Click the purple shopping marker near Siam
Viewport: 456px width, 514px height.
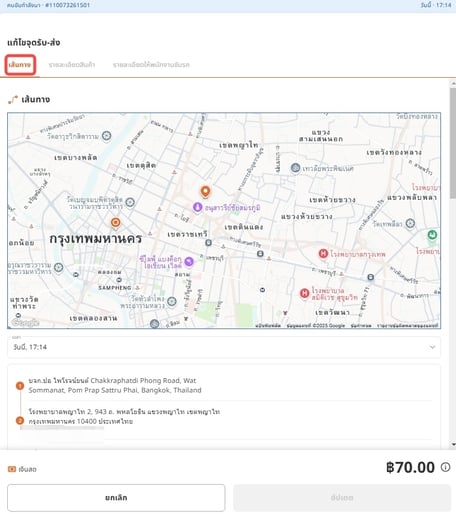pyautogui.click(x=189, y=262)
